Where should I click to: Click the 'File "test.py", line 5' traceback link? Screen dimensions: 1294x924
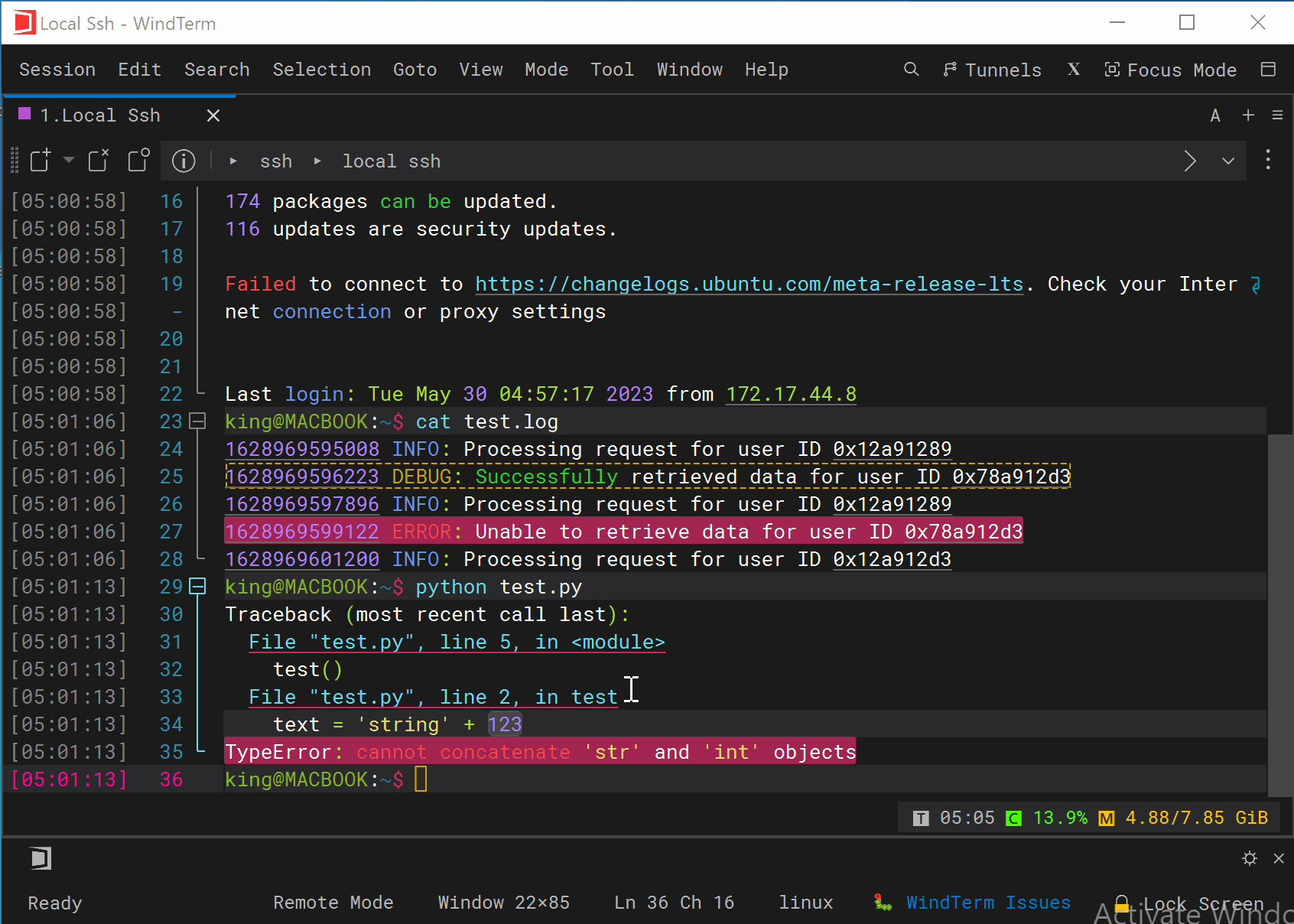point(457,643)
